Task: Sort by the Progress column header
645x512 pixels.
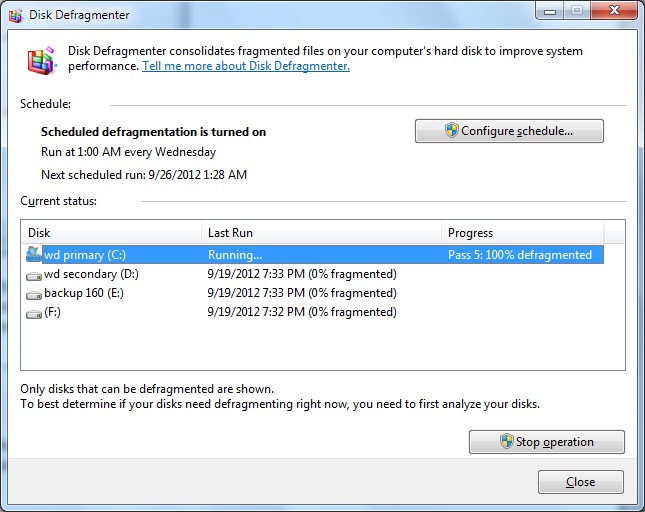Action: coord(522,233)
